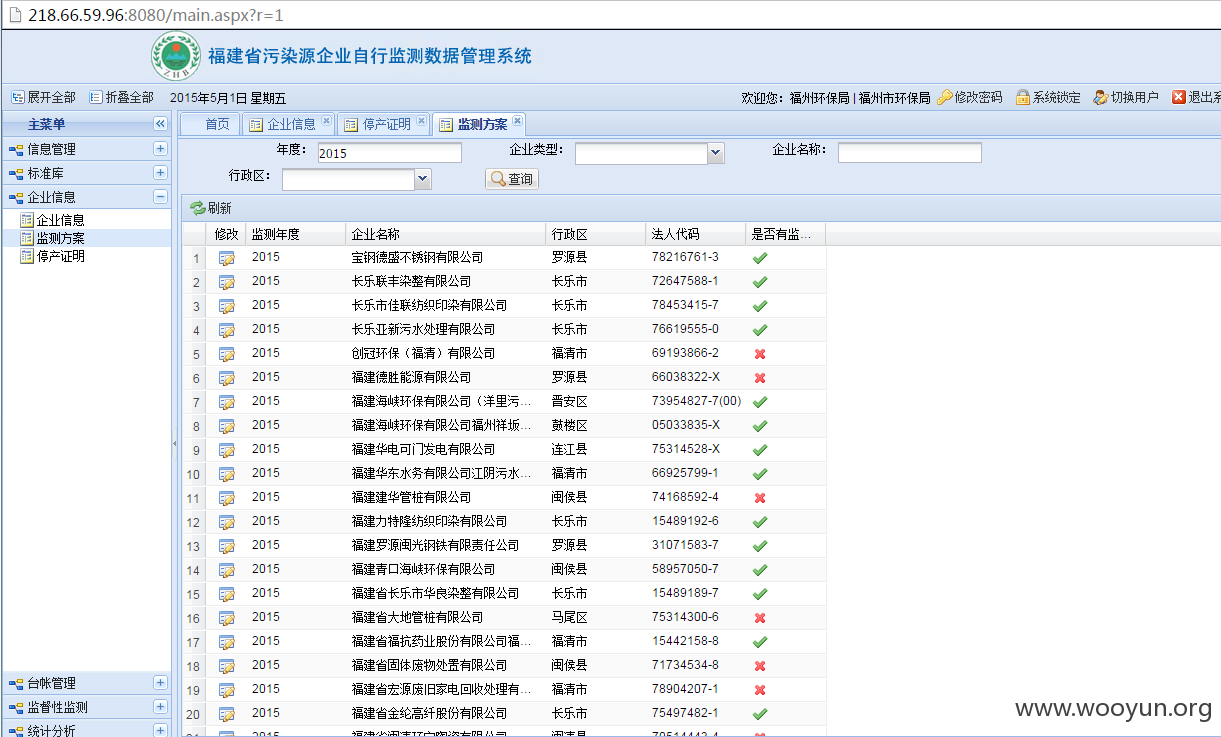Click edit icon for 长乐亚新污水处理有限公司
This screenshot has width=1221, height=737.
point(227,330)
